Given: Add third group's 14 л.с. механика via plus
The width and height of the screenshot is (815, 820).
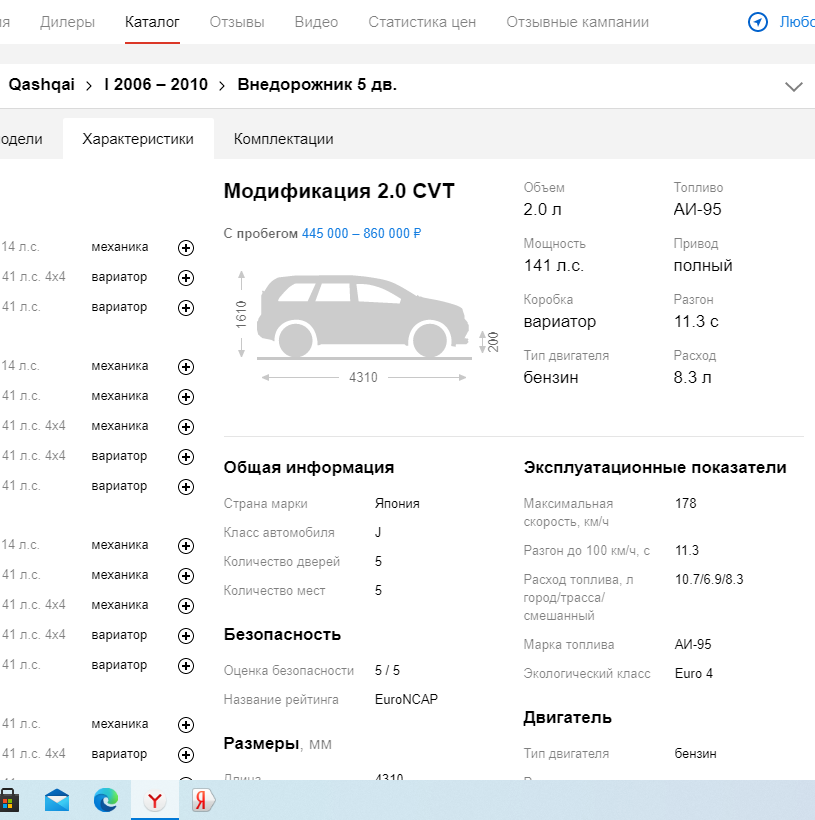Looking at the screenshot, I should click(x=186, y=546).
